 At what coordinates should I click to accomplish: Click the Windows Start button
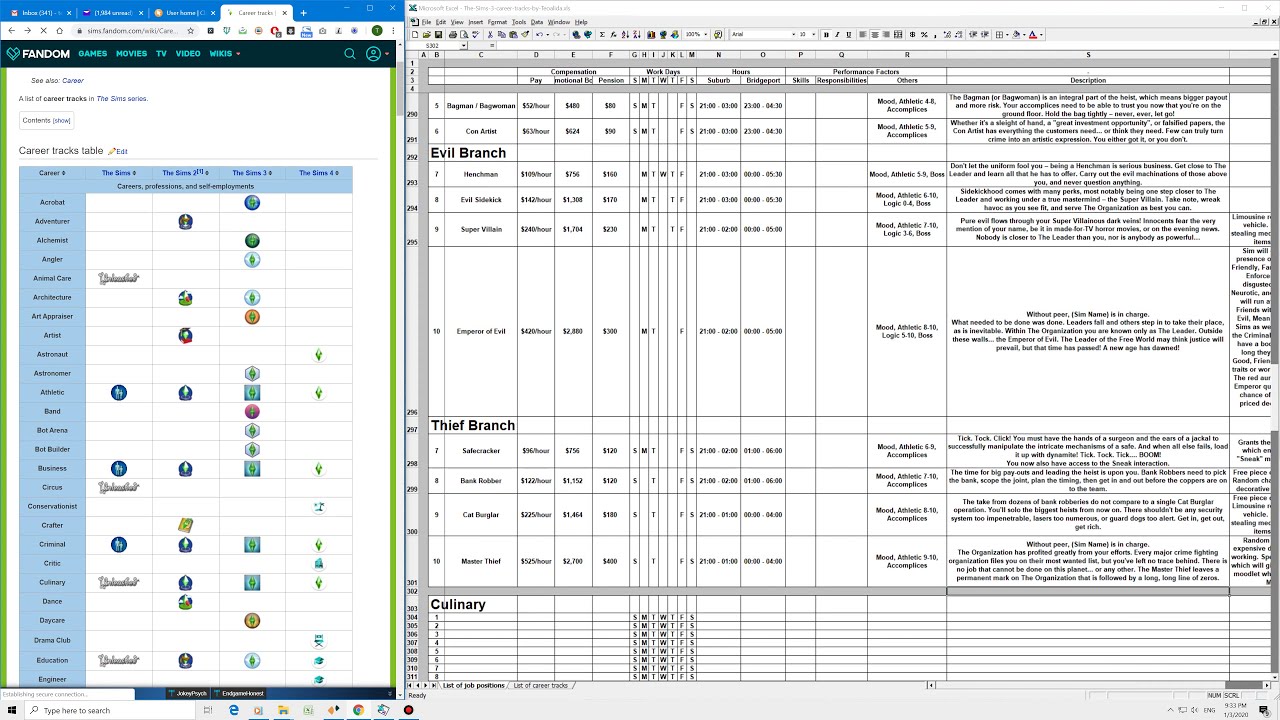[x=13, y=710]
